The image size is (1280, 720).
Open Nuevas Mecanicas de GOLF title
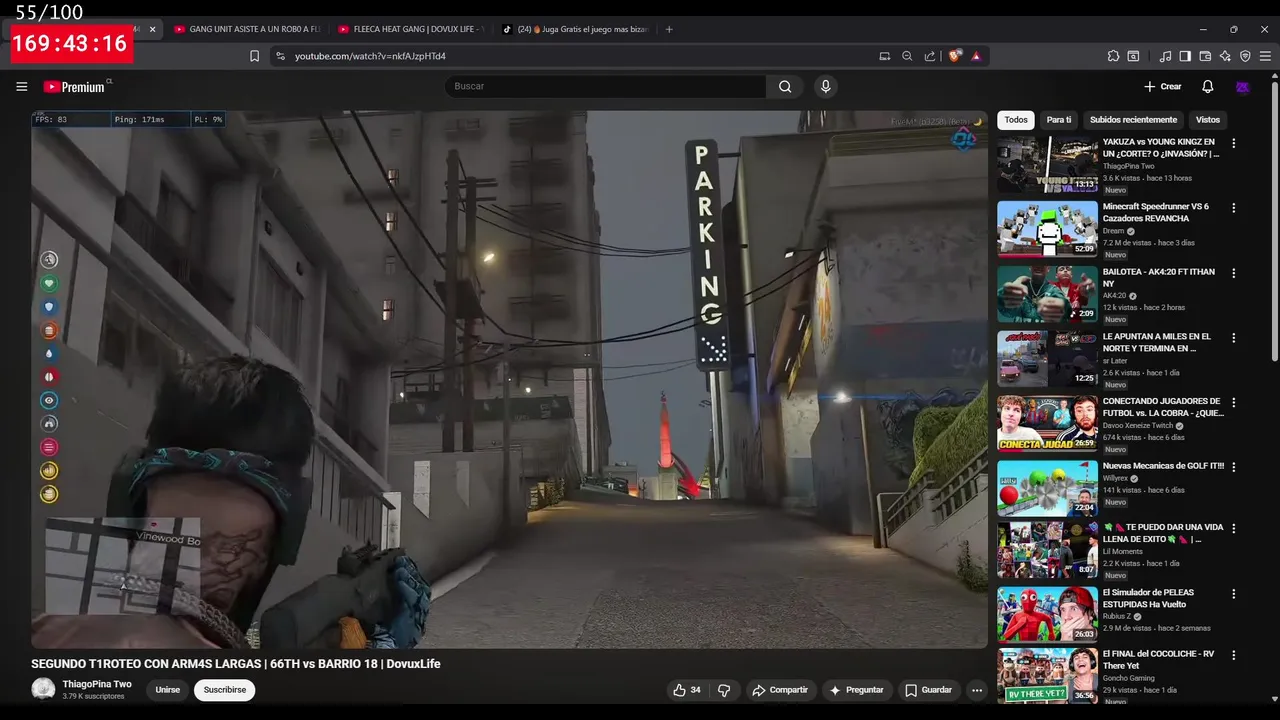(1163, 466)
